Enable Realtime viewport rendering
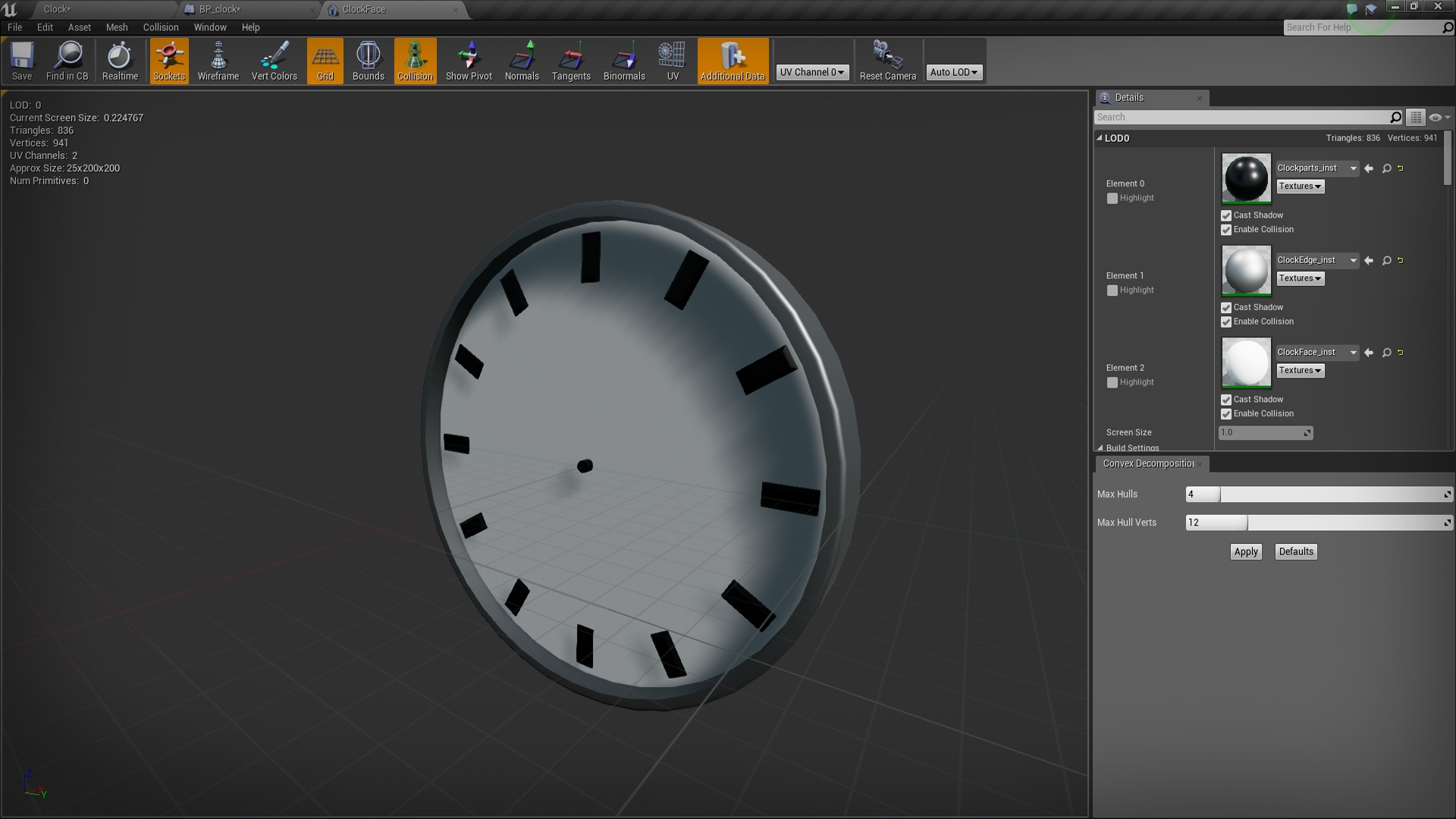This screenshot has height=819, width=1456. pos(120,61)
